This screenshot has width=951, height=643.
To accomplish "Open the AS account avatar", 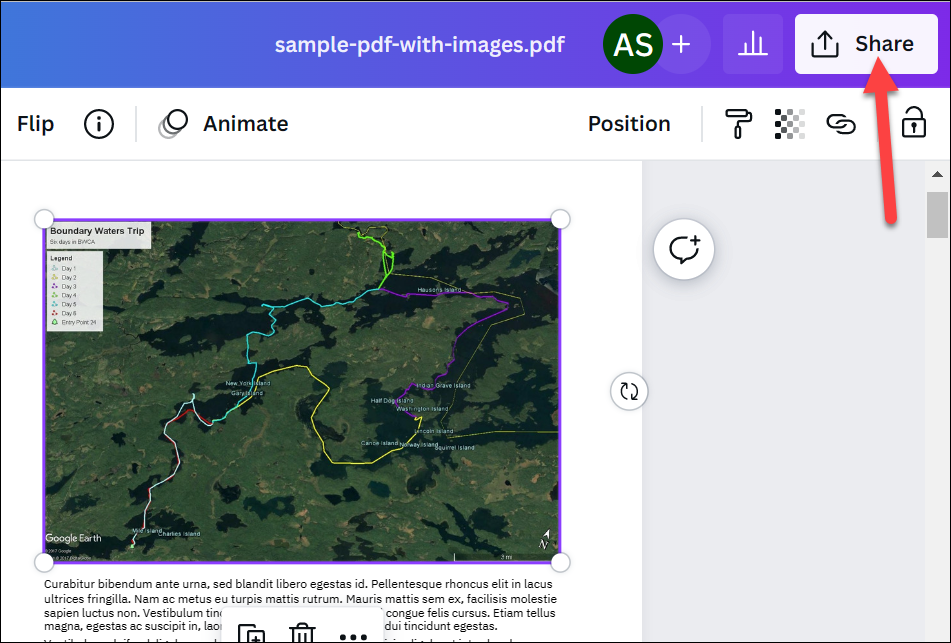I will coord(632,44).
